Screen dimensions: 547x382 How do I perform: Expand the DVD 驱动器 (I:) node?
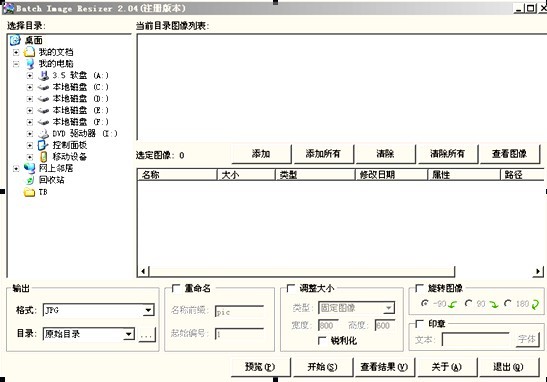click(30, 134)
